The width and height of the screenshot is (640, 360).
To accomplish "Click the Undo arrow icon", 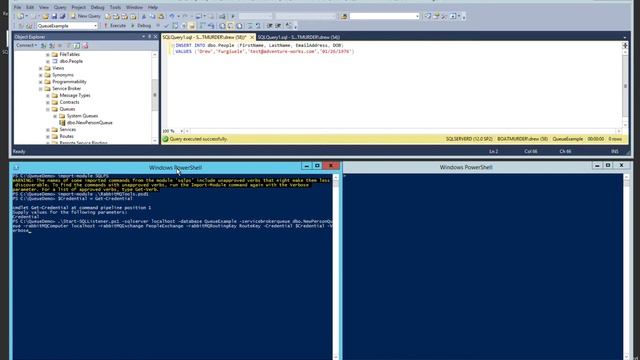I will 172,16.
